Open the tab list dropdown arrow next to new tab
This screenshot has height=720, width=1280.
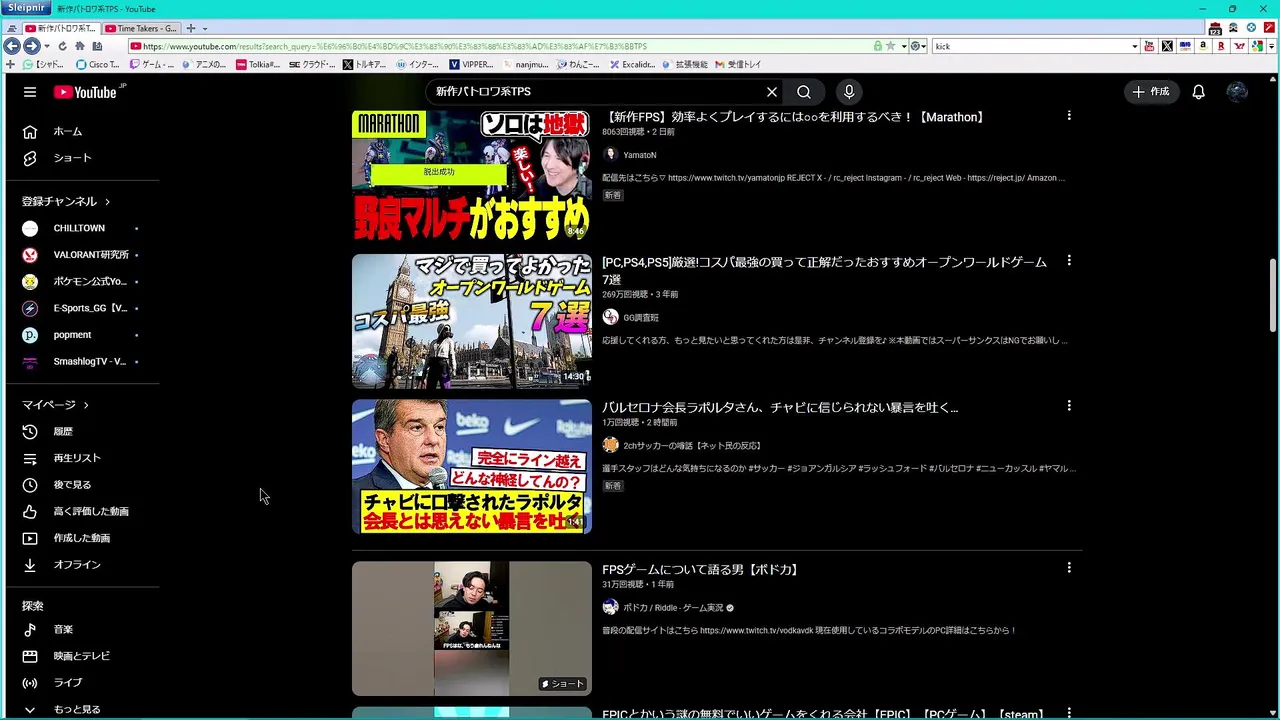coord(204,28)
